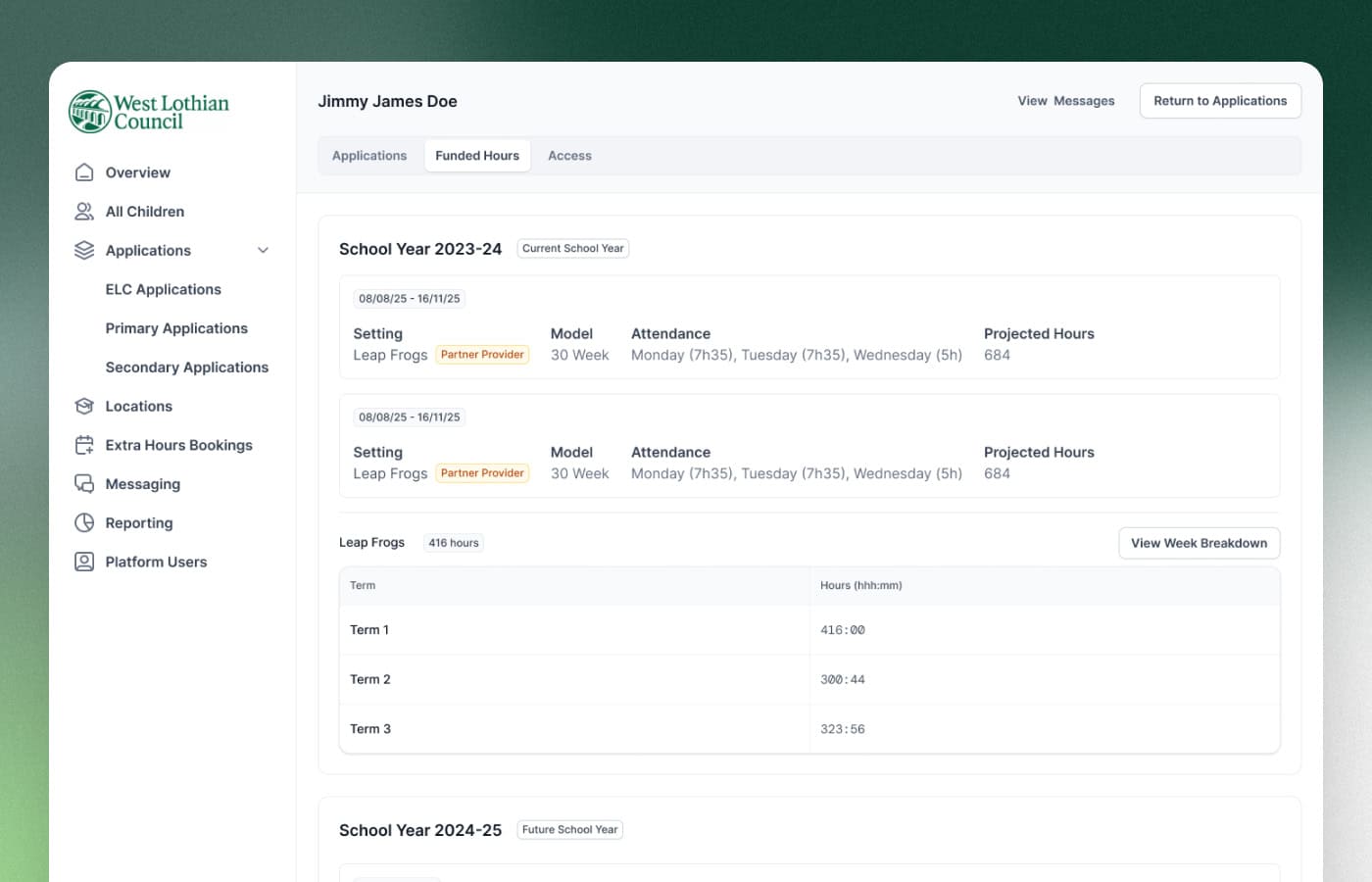
Task: Click the All Children people icon
Action: (84, 212)
